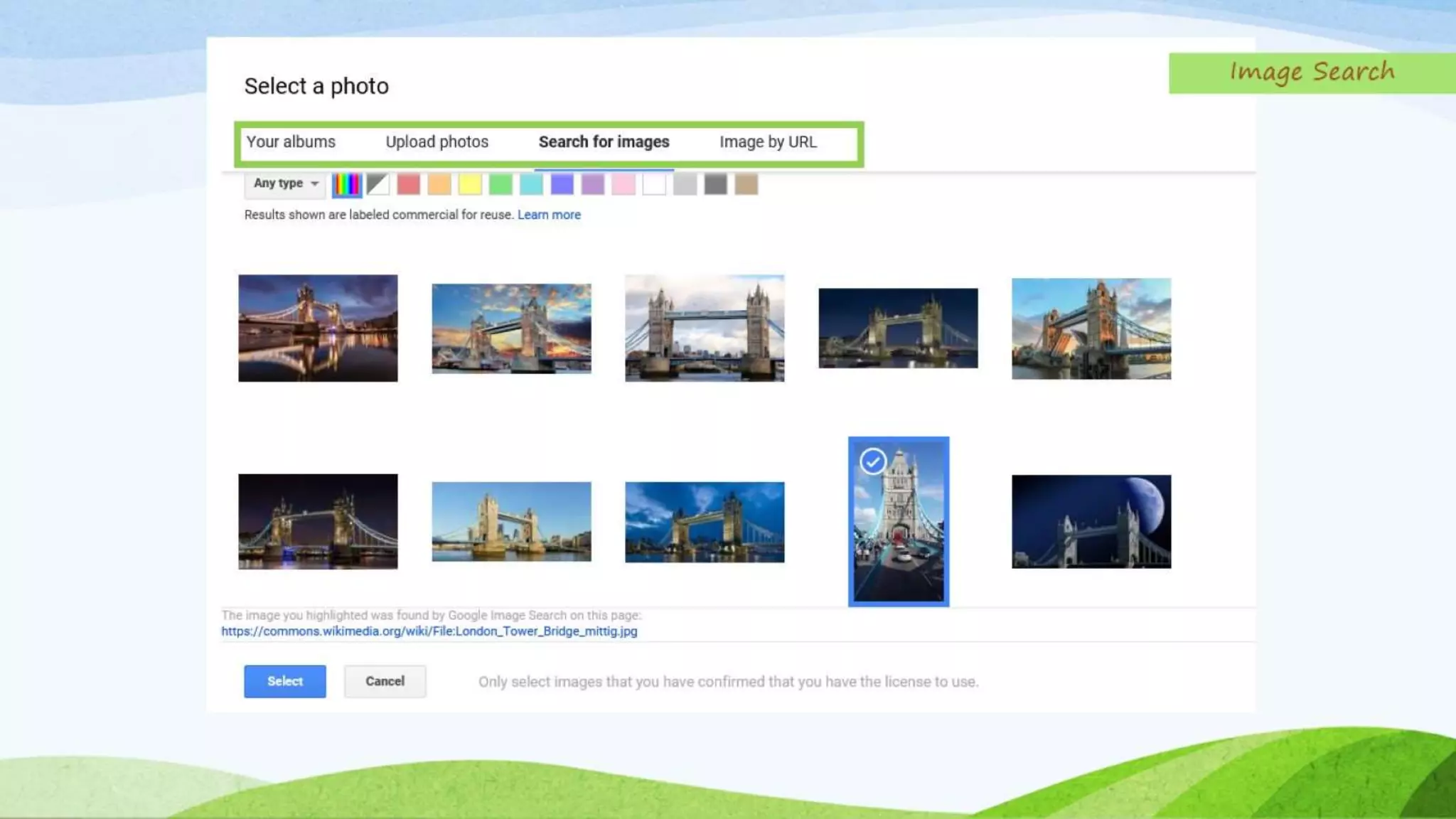Open the Your albums tab
1456x819 pixels.
click(x=291, y=142)
